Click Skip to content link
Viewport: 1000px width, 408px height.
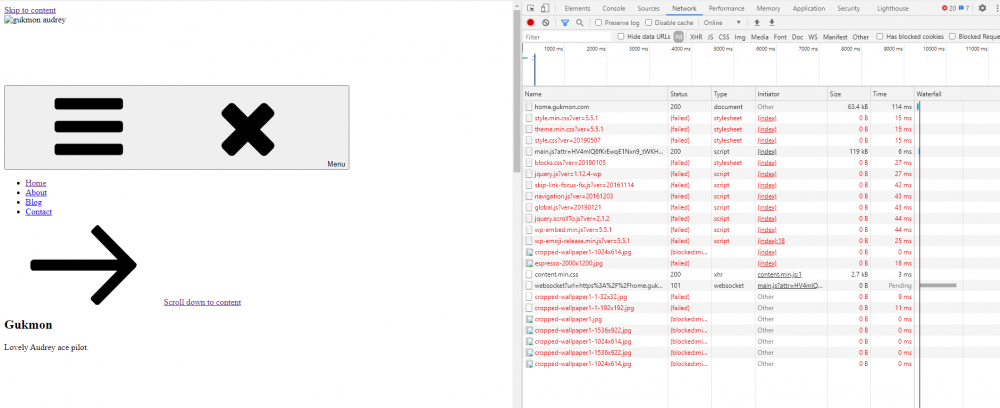30,10
